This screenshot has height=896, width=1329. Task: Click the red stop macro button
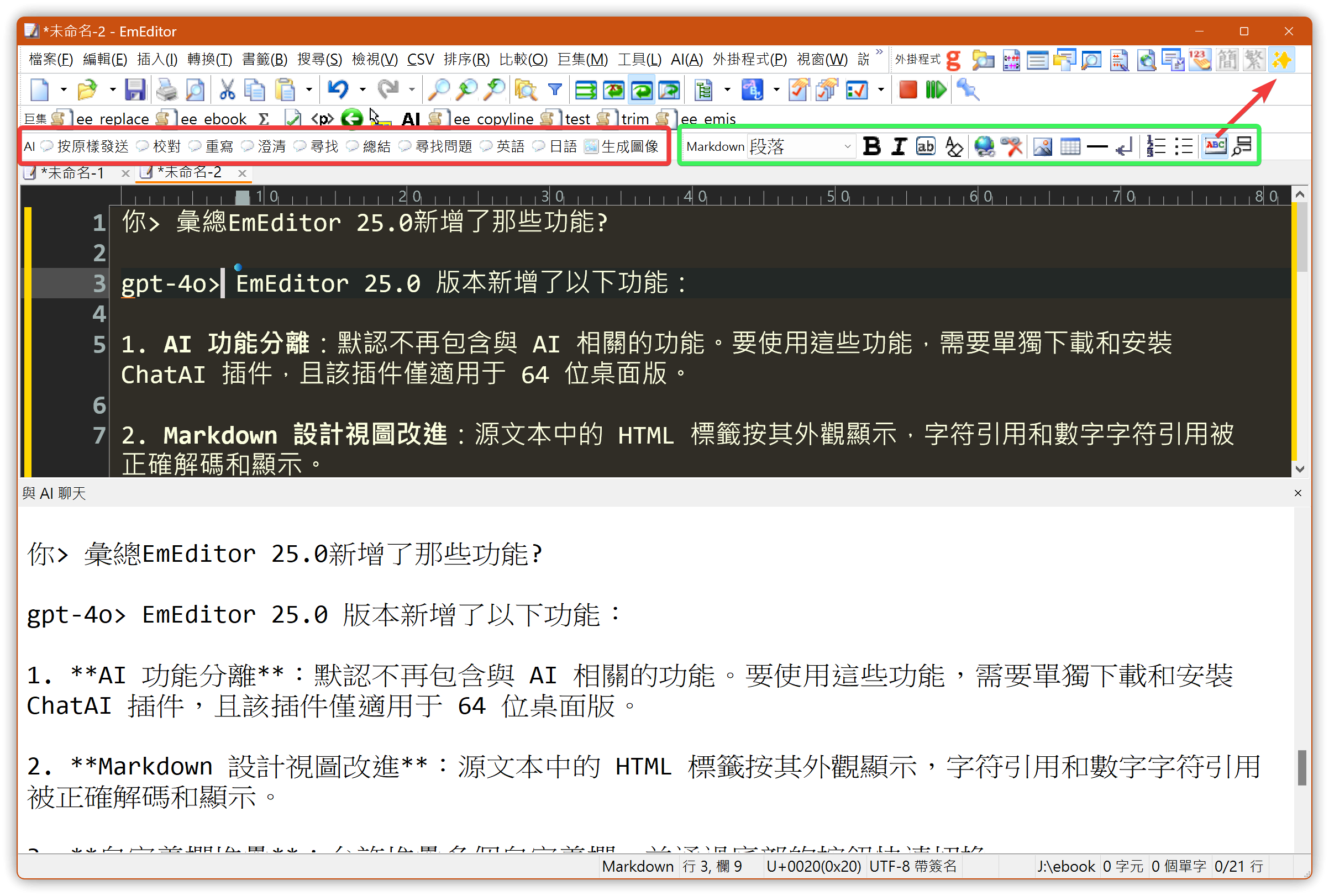907,89
